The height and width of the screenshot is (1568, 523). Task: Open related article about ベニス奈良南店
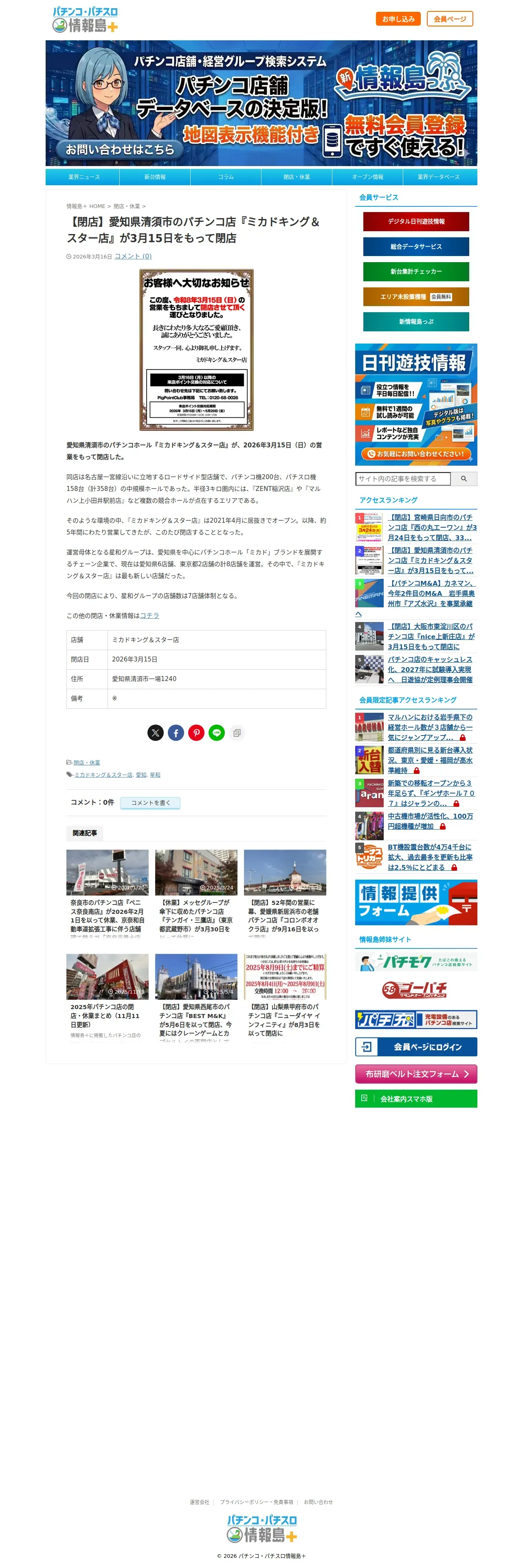pos(107,893)
